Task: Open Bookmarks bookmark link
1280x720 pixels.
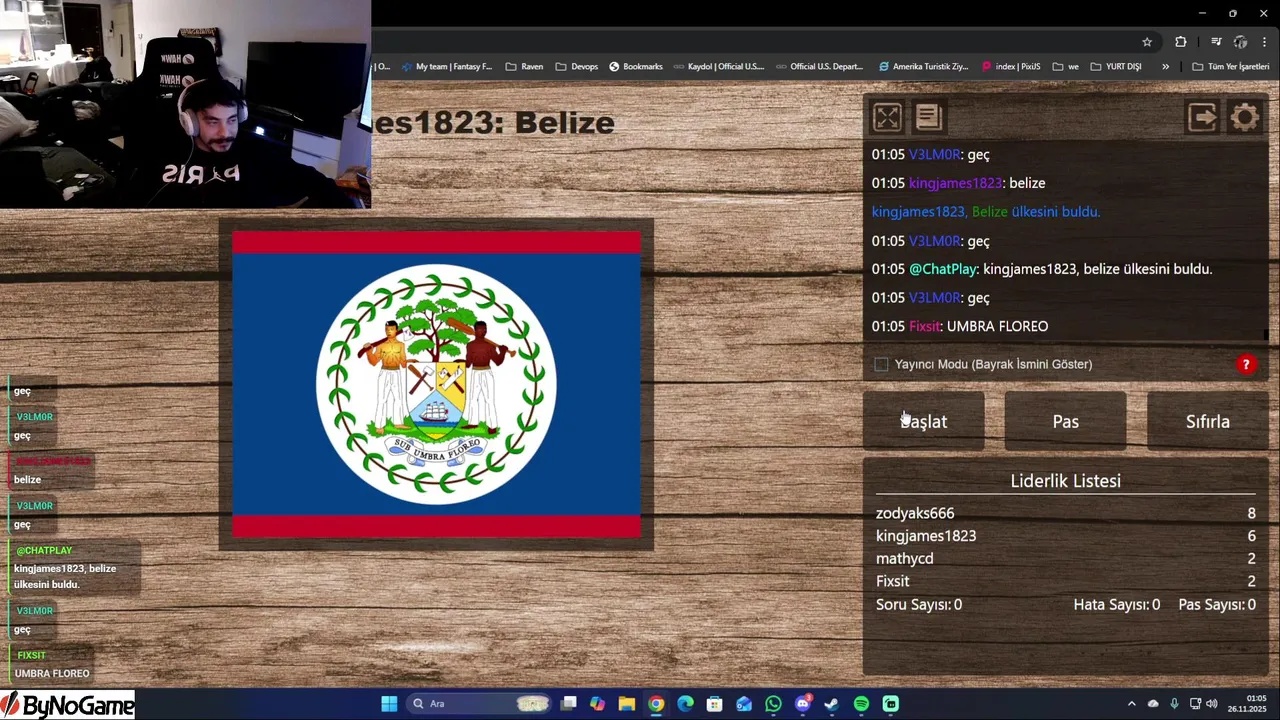Action: click(635, 66)
